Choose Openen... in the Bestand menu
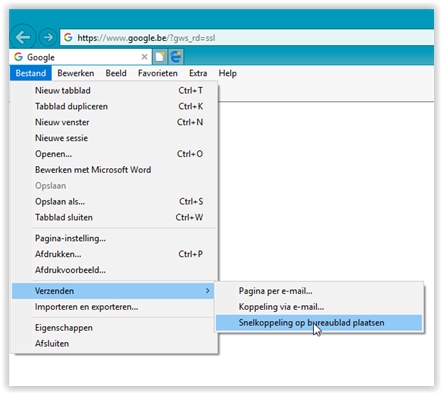The height and width of the screenshot is (394, 442). pos(115,154)
